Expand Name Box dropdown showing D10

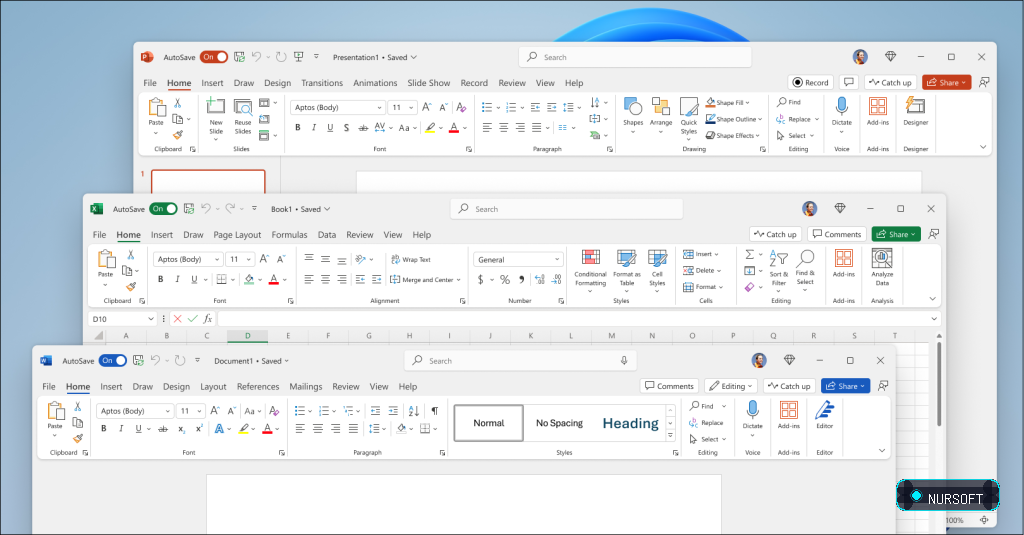point(150,319)
